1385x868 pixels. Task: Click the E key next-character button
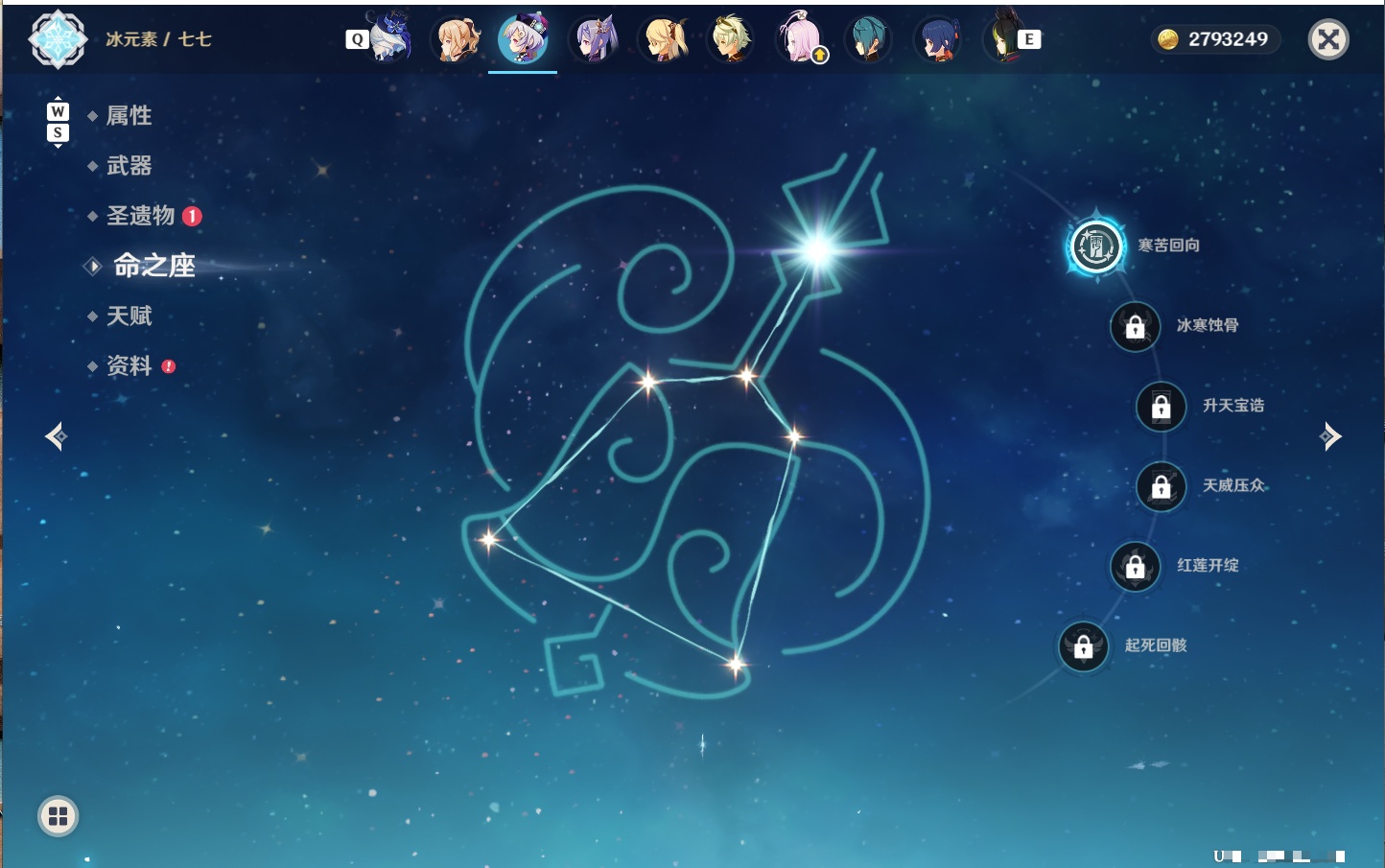1029,39
